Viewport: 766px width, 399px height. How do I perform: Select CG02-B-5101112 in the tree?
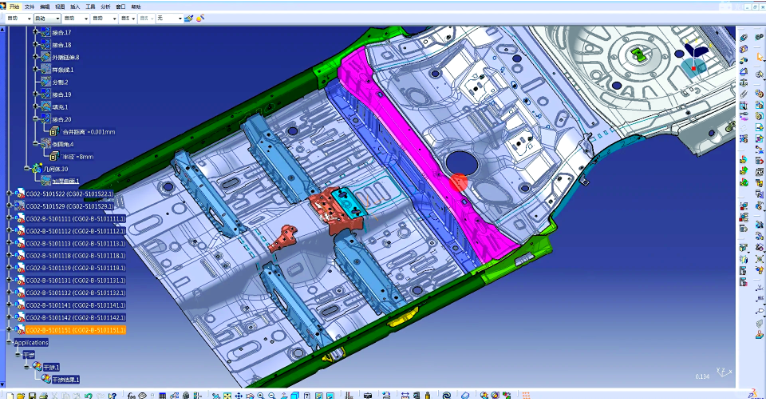click(x=75, y=231)
